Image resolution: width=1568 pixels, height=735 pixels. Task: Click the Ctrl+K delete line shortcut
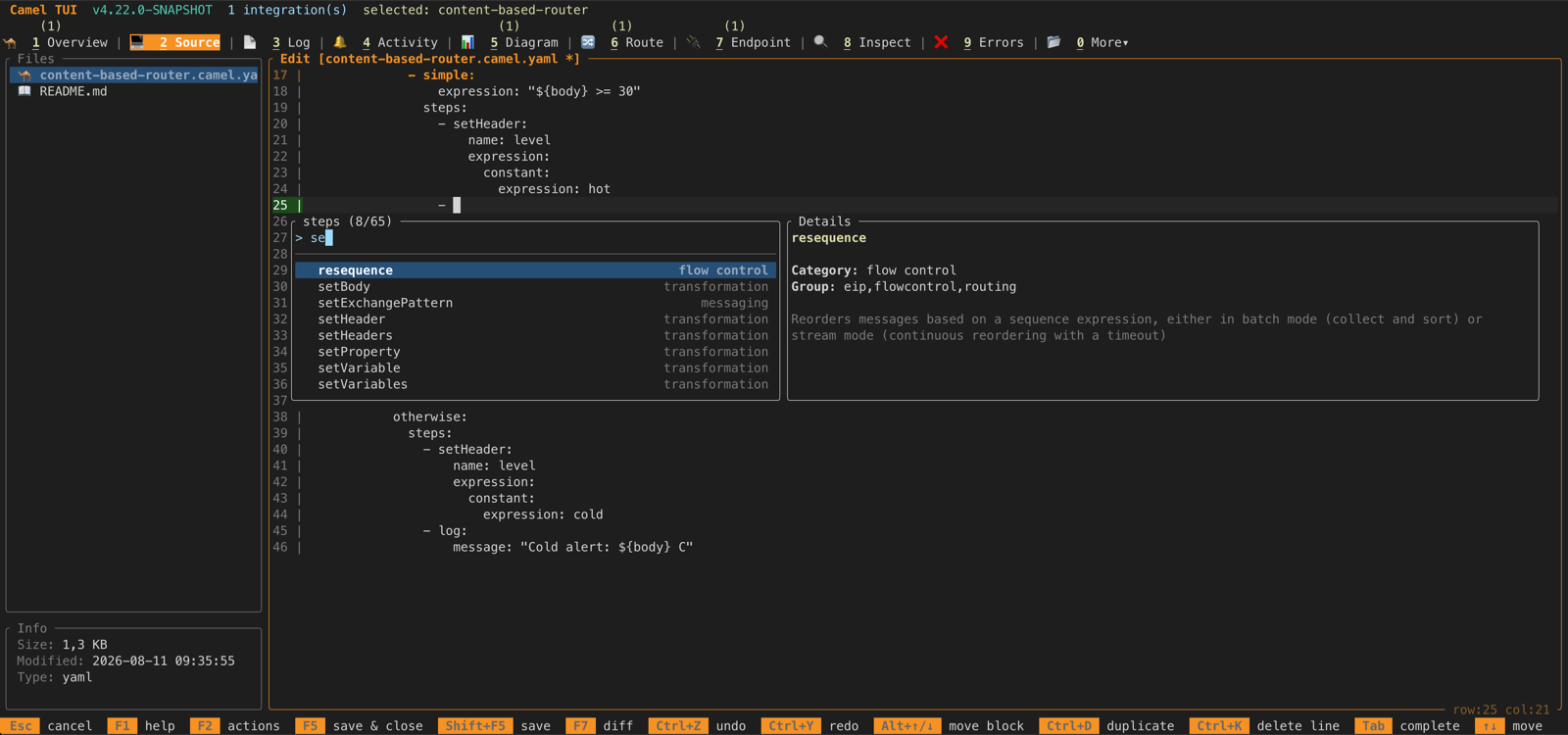pyautogui.click(x=1265, y=726)
